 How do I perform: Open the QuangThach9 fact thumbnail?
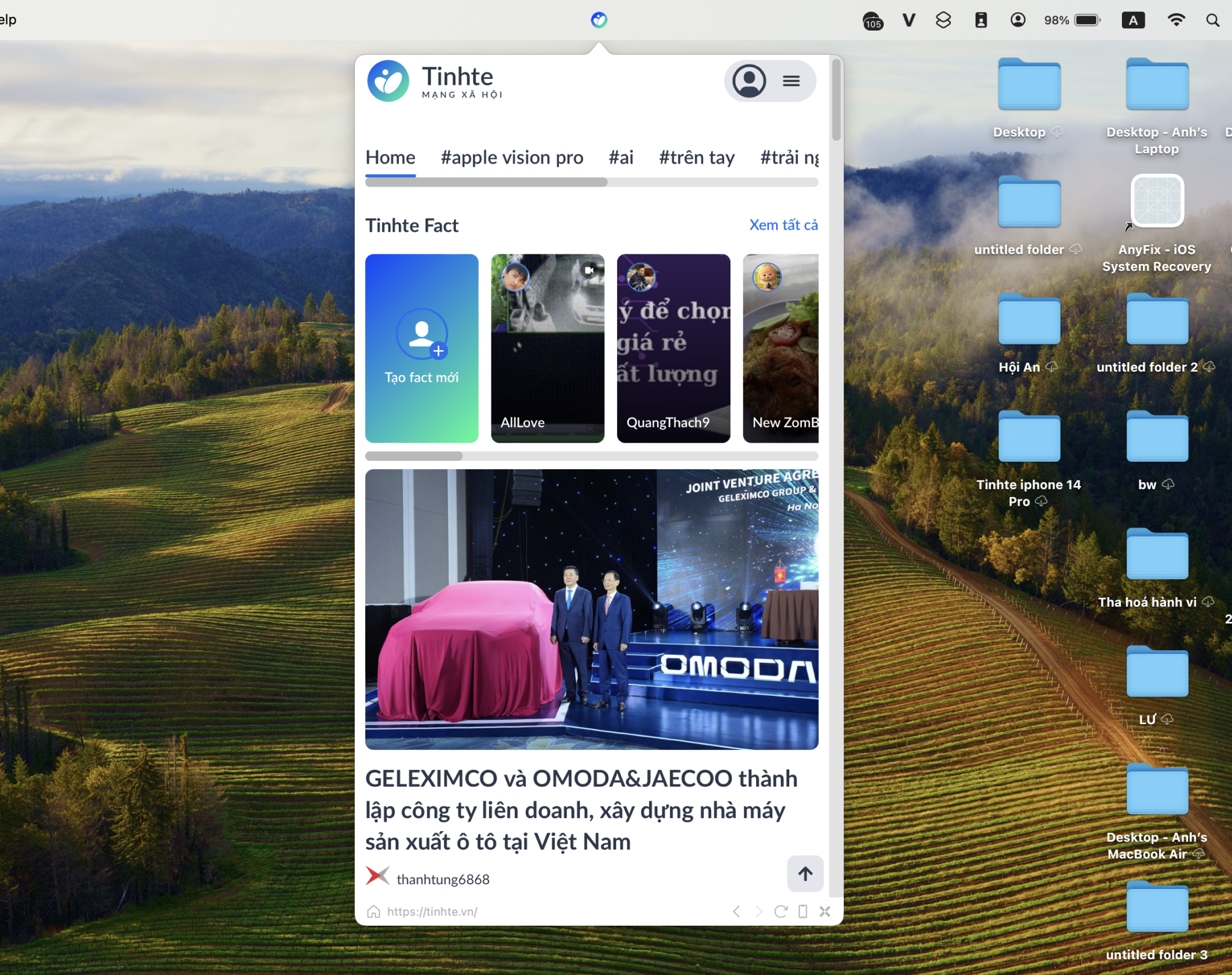click(x=673, y=348)
